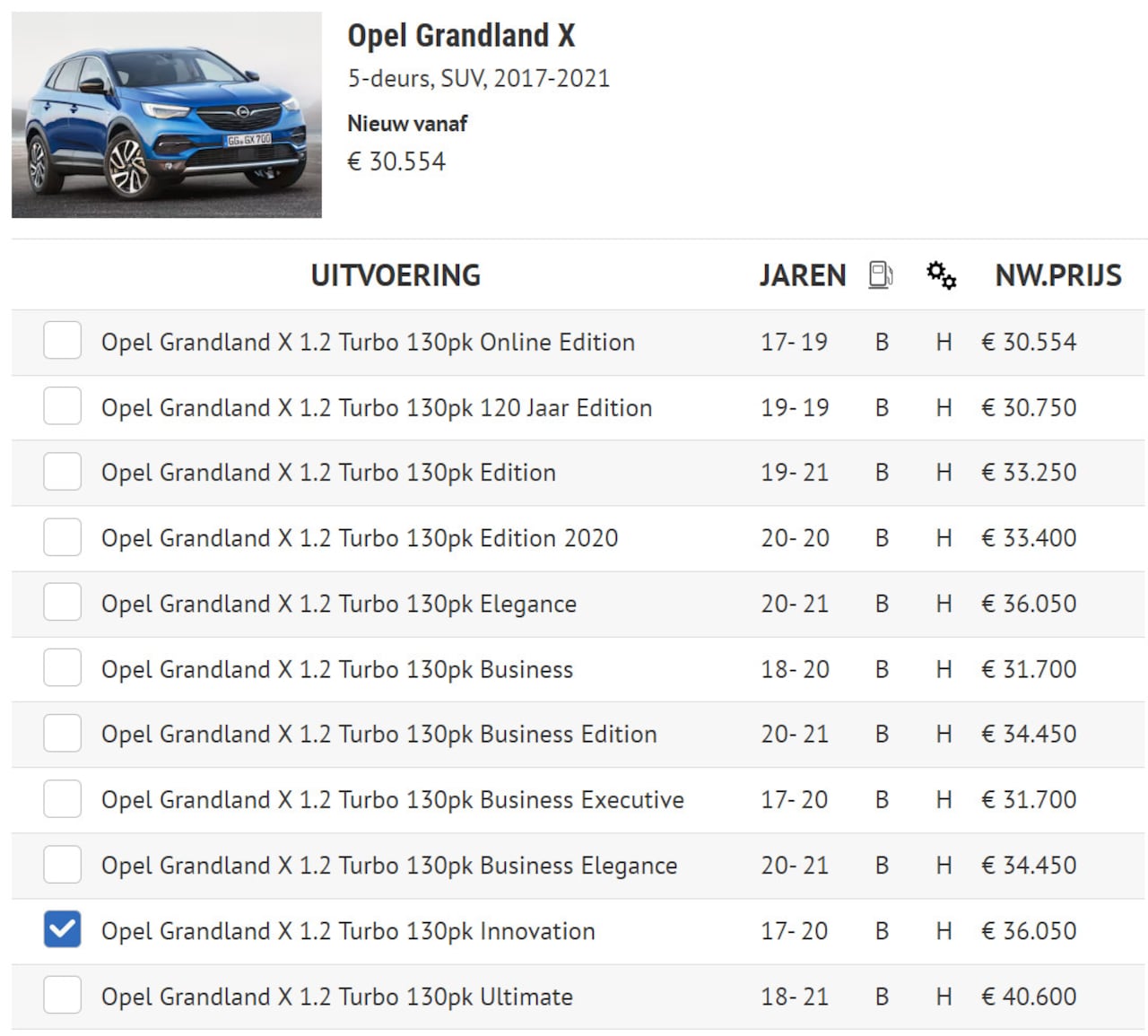Click the € 30.554 Nieuw vanaf price
Image resolution: width=1148 pixels, height=1036 pixels.
[x=396, y=161]
